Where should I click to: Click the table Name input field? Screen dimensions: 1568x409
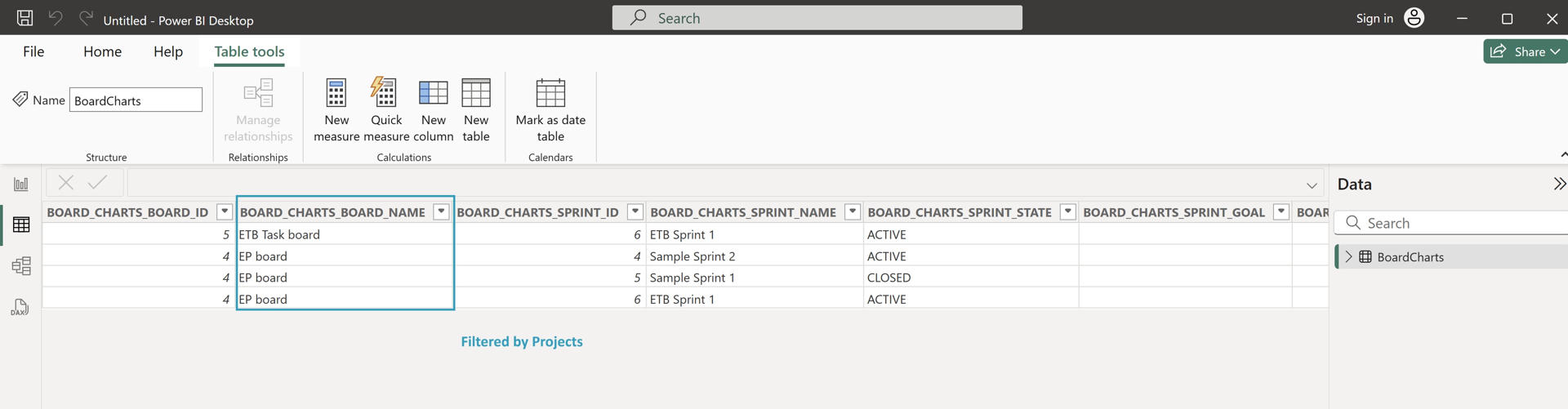pyautogui.click(x=136, y=100)
